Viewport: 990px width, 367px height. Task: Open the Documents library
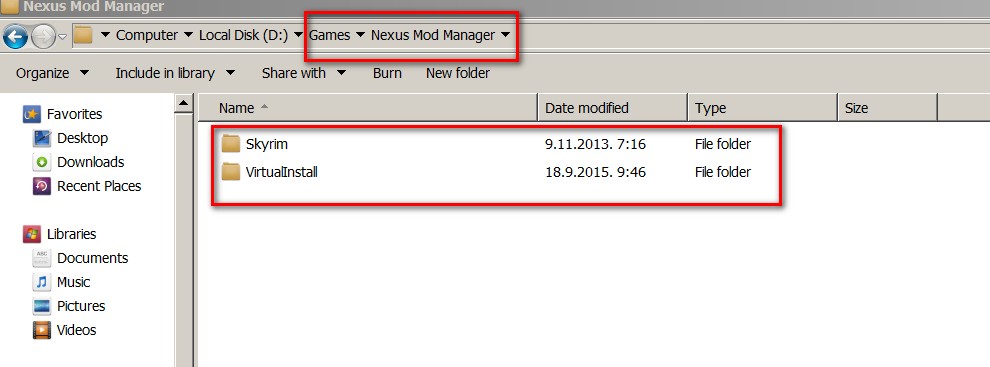click(x=92, y=258)
